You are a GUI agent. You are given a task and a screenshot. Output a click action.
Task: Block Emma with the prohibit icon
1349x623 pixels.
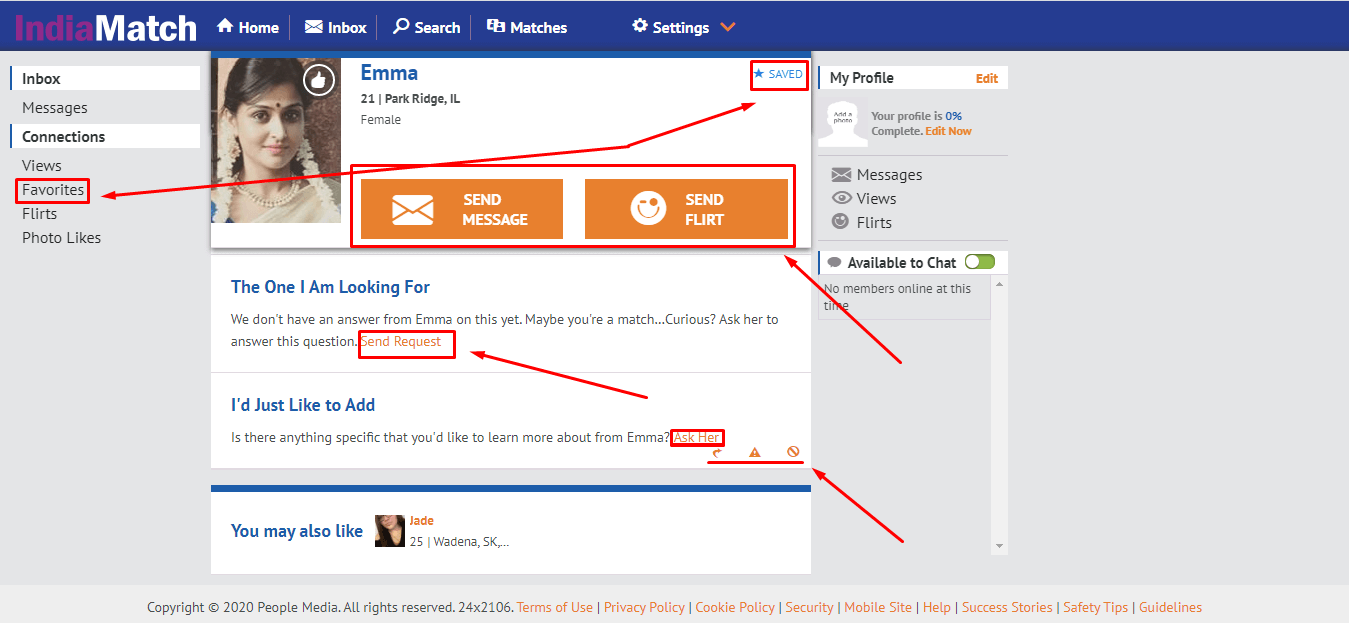point(793,452)
